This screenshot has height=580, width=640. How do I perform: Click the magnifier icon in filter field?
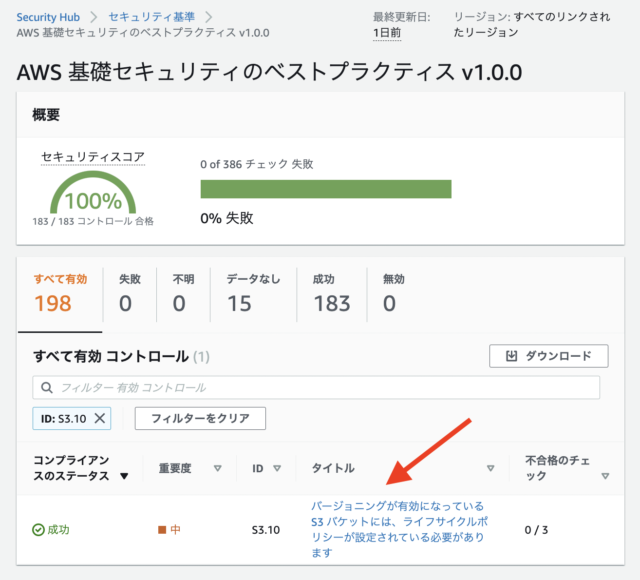(x=47, y=388)
